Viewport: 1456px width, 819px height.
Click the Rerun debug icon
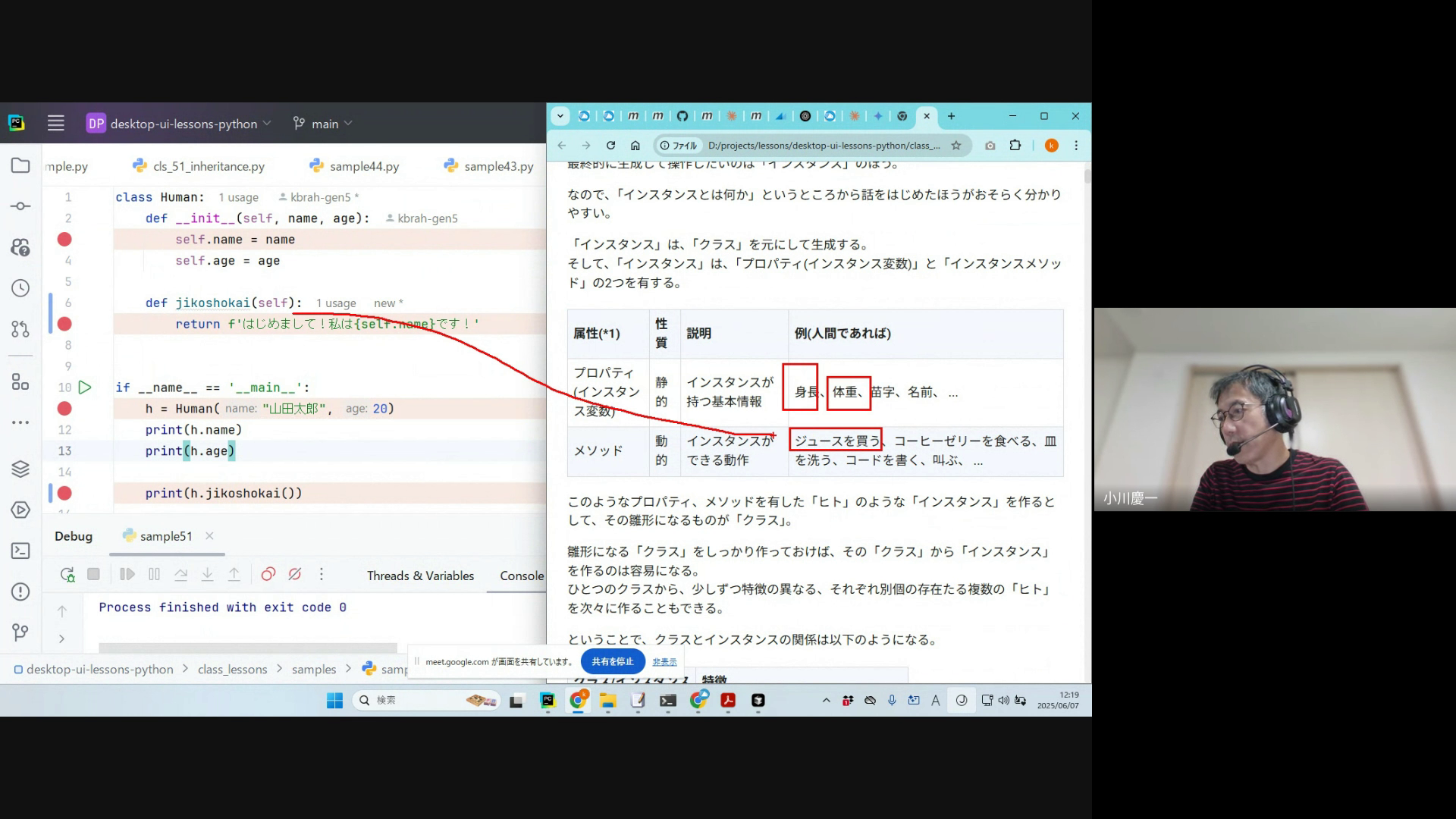coord(67,575)
